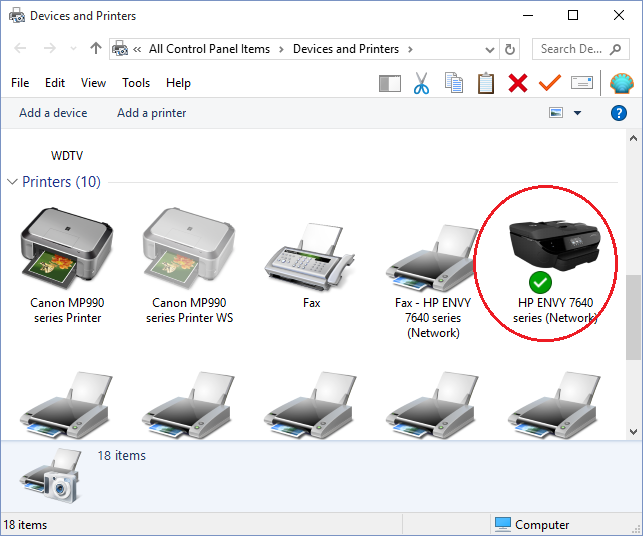
Task: Click All Control Panel Items breadcrumb
Action: point(210,49)
